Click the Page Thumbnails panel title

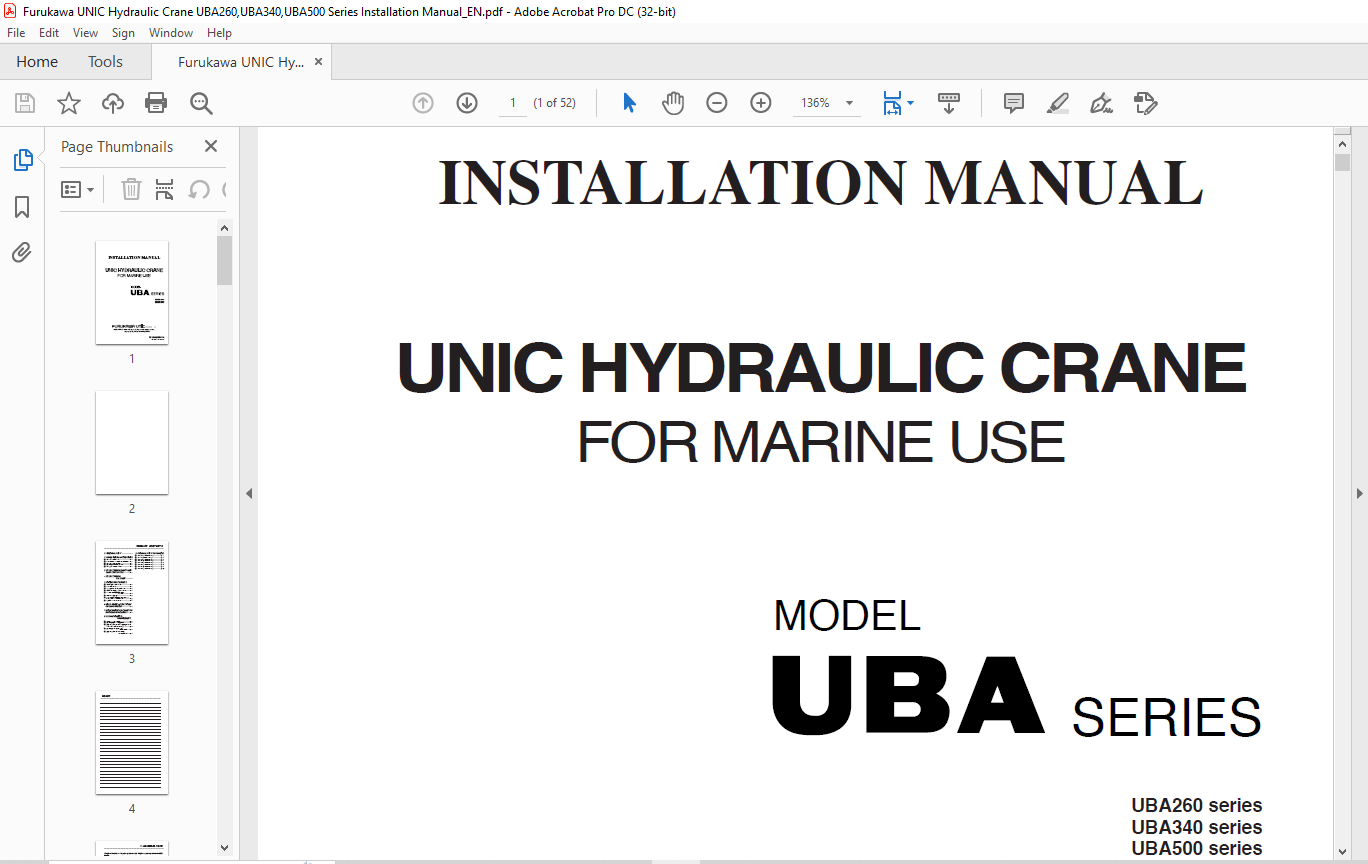click(117, 146)
